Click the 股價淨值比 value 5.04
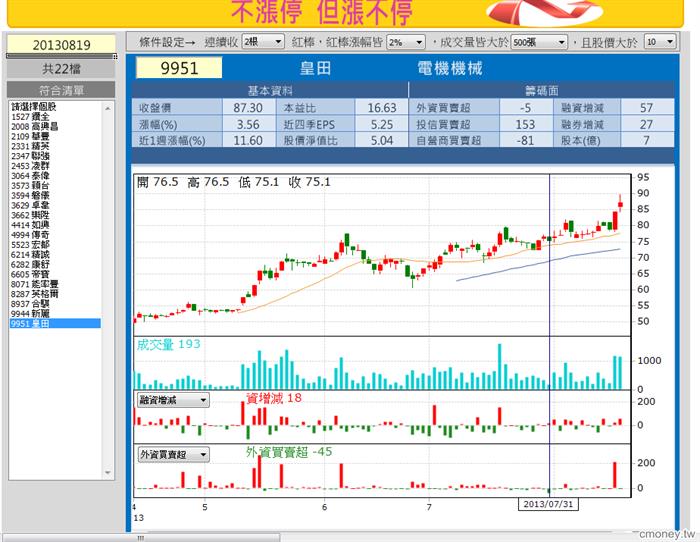 click(x=382, y=140)
